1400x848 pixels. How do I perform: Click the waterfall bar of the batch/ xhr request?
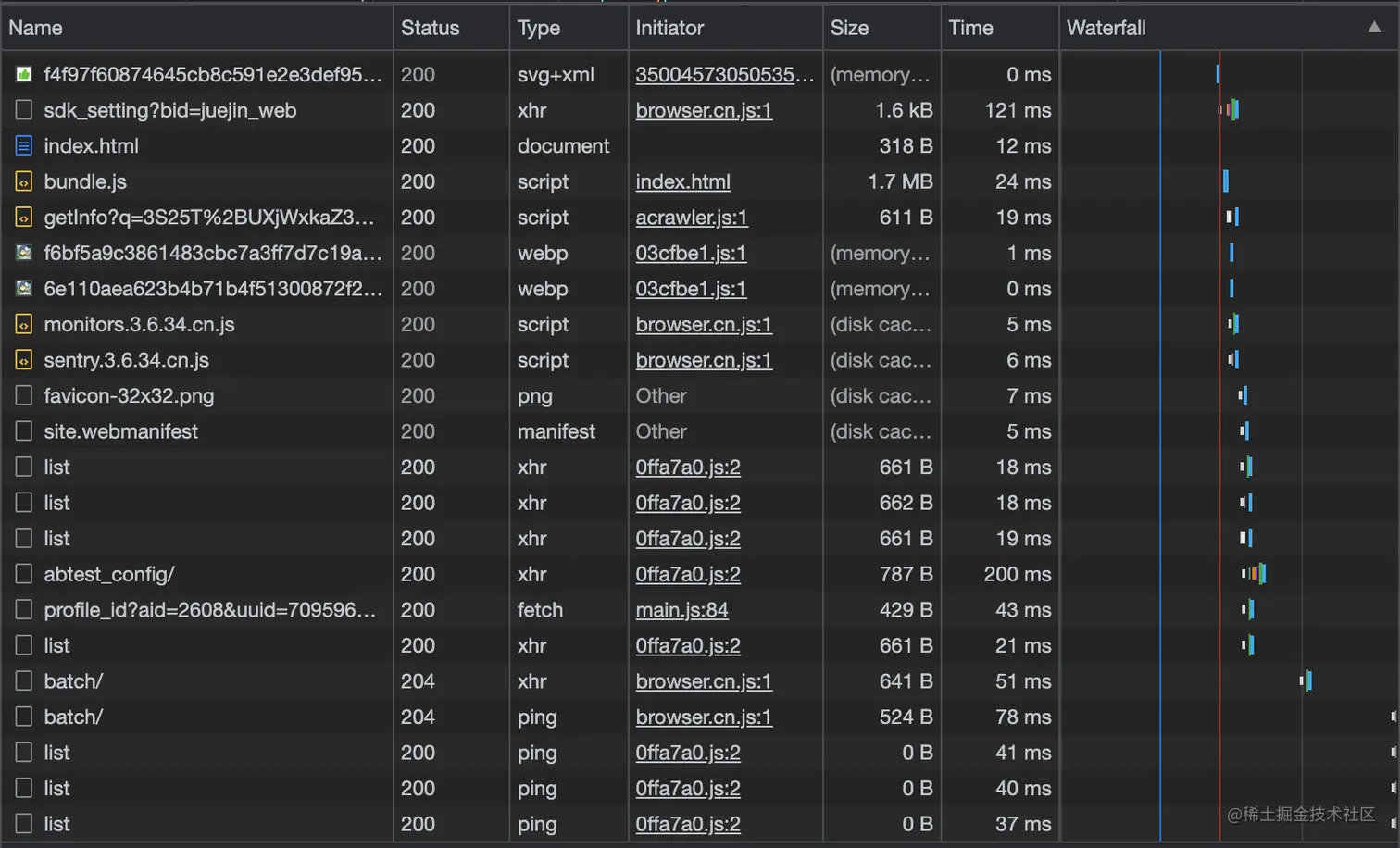pos(1306,681)
